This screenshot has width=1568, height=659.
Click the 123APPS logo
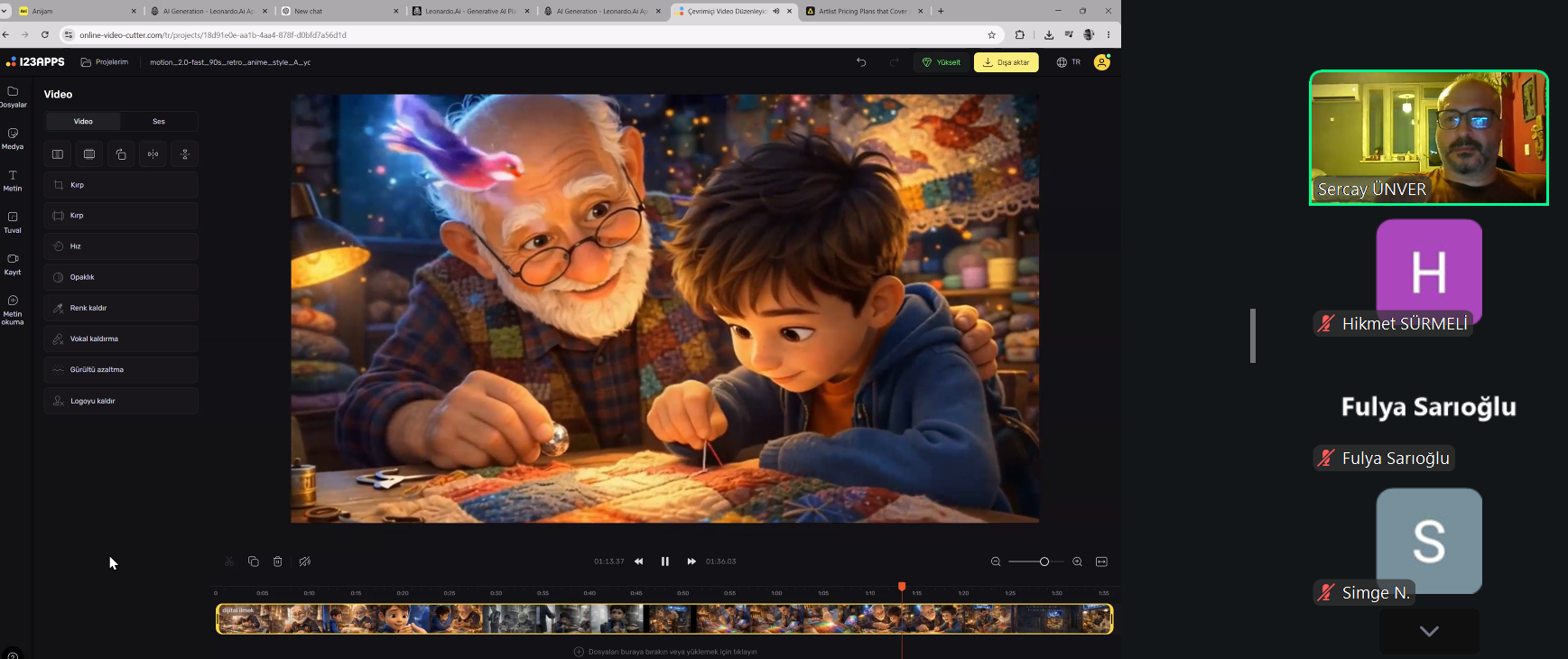click(35, 62)
